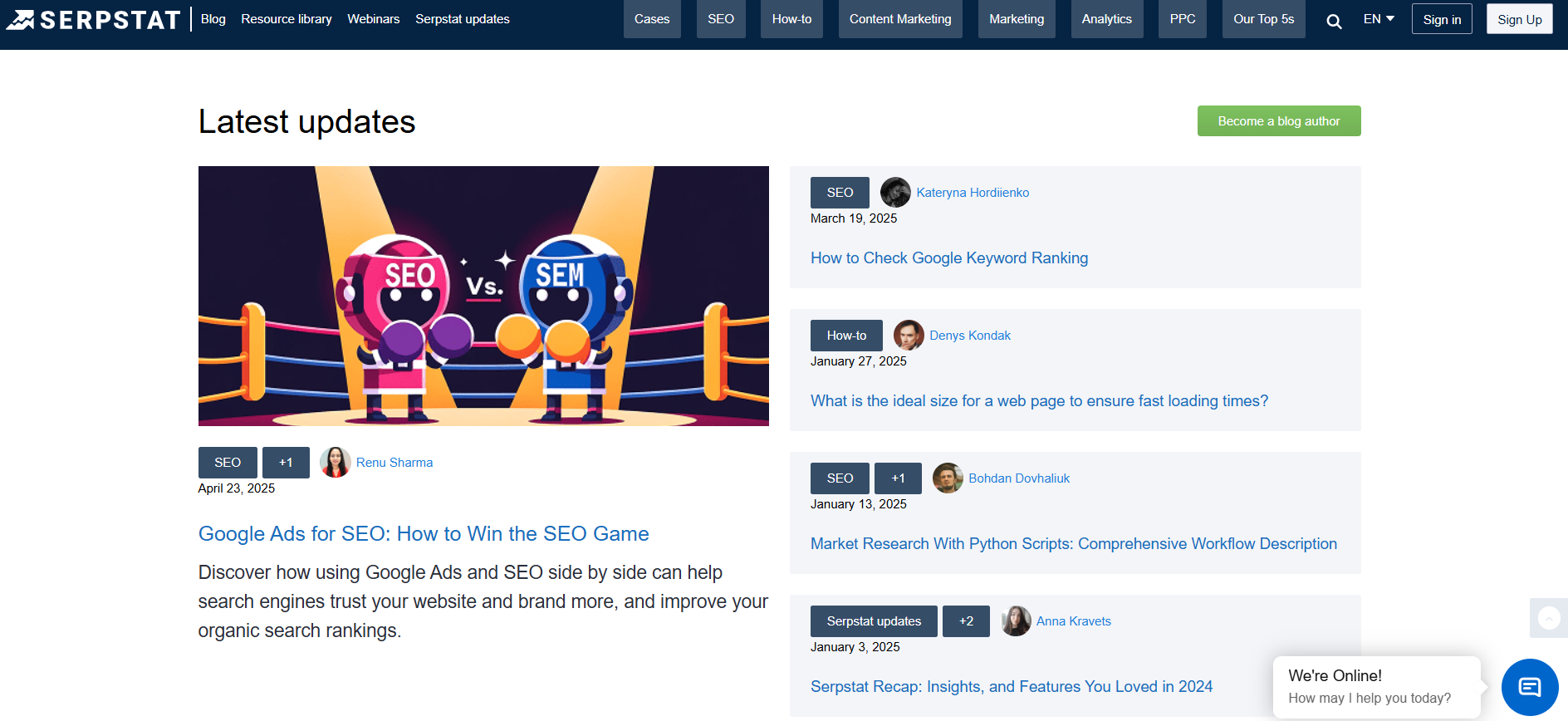Click the April 23, 2025 date text
Screen dimensions: 1568x721
tap(237, 488)
